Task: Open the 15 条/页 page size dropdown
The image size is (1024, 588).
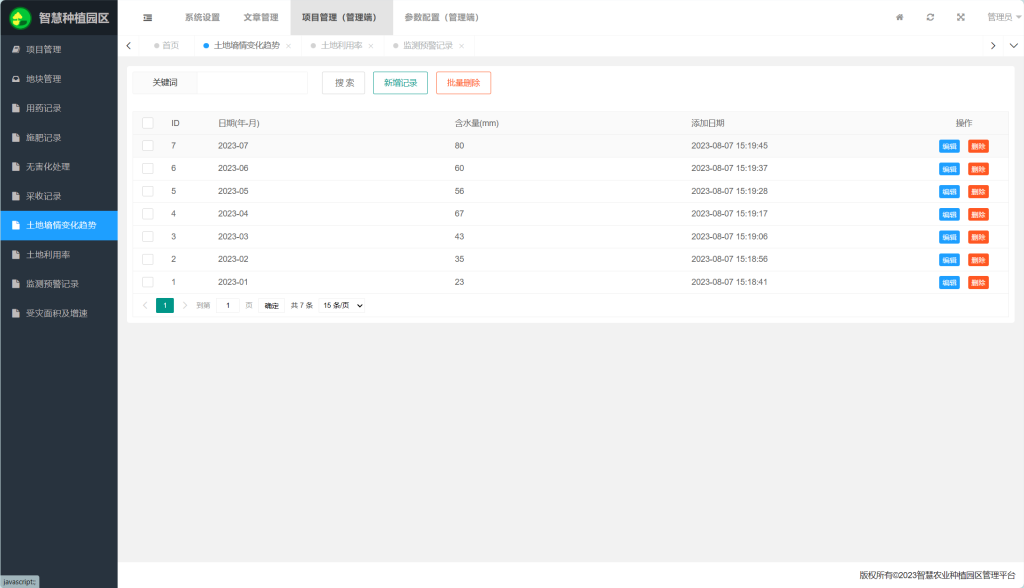Action: tap(342, 305)
